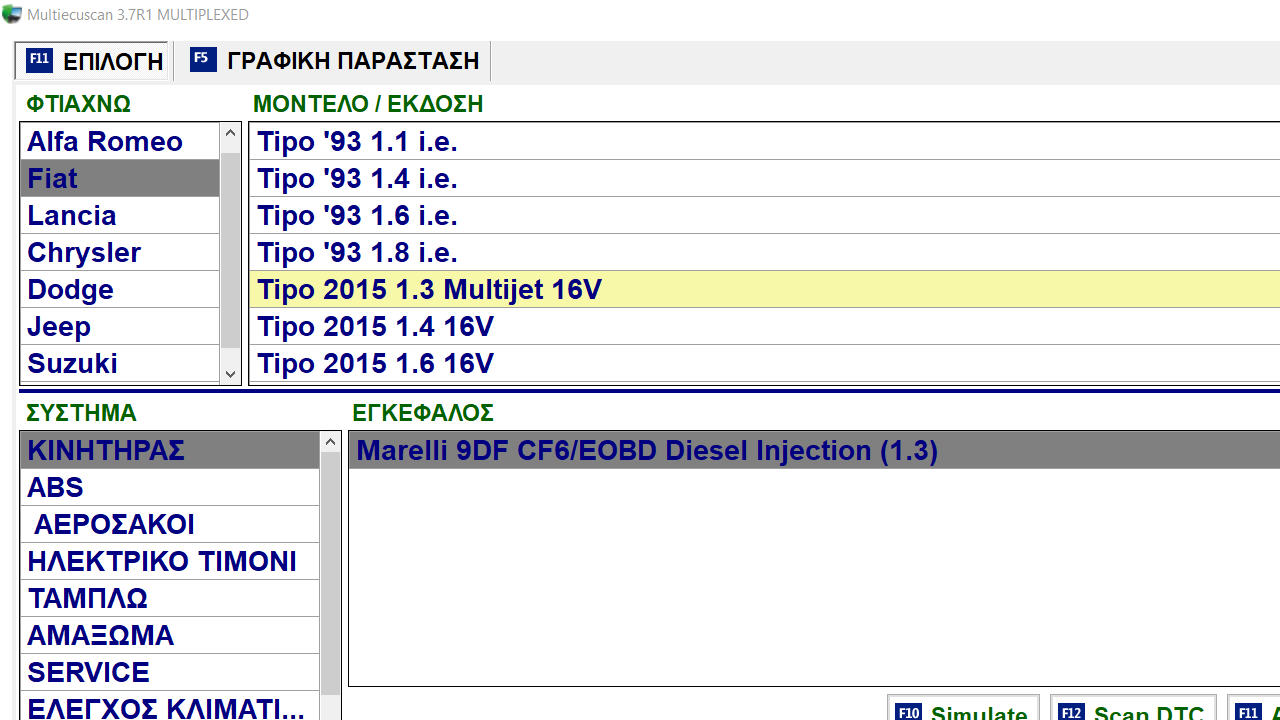
Task: Choose Lancia from the make list
Action: pyautogui.click(x=120, y=215)
